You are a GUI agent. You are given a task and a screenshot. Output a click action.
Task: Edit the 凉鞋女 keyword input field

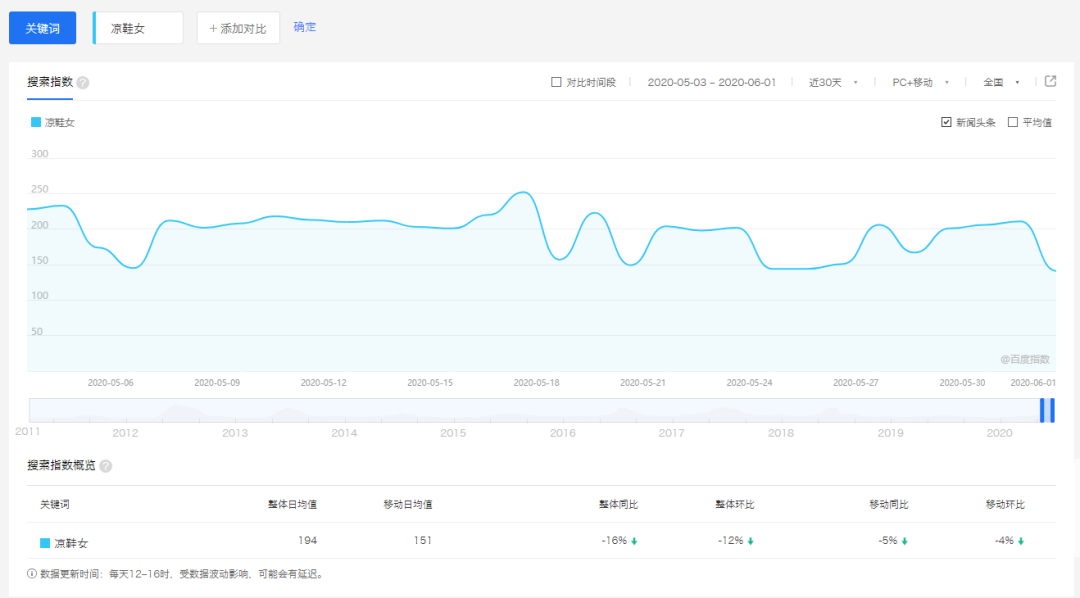[x=138, y=28]
